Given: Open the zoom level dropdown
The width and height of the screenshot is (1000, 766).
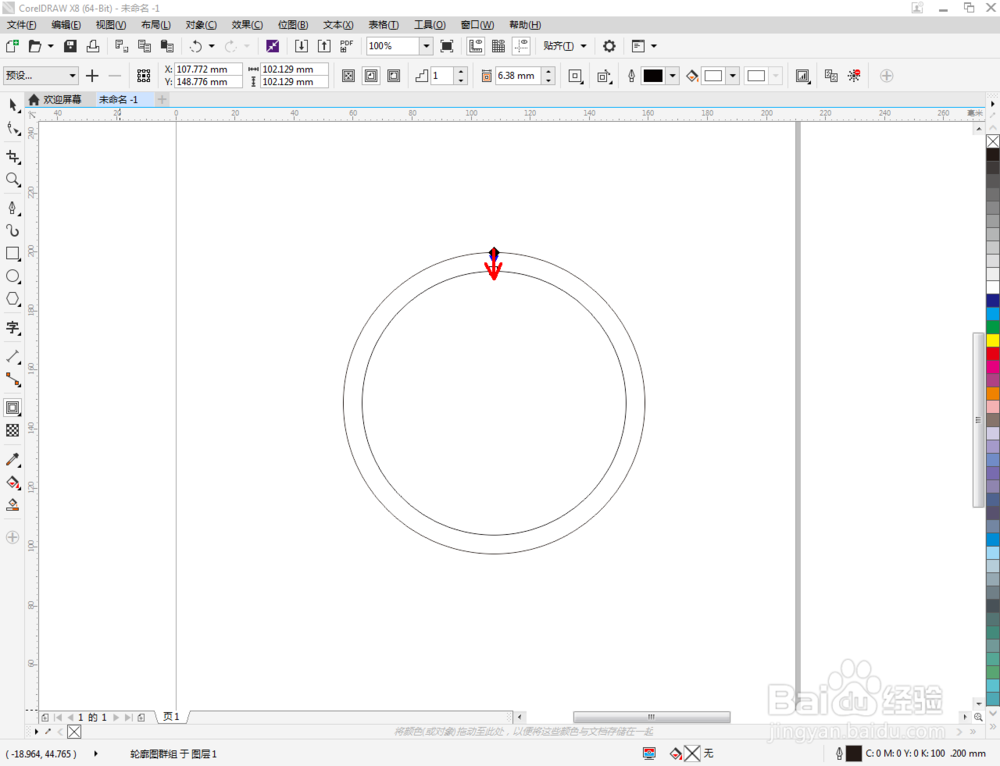Looking at the screenshot, I should pos(426,46).
